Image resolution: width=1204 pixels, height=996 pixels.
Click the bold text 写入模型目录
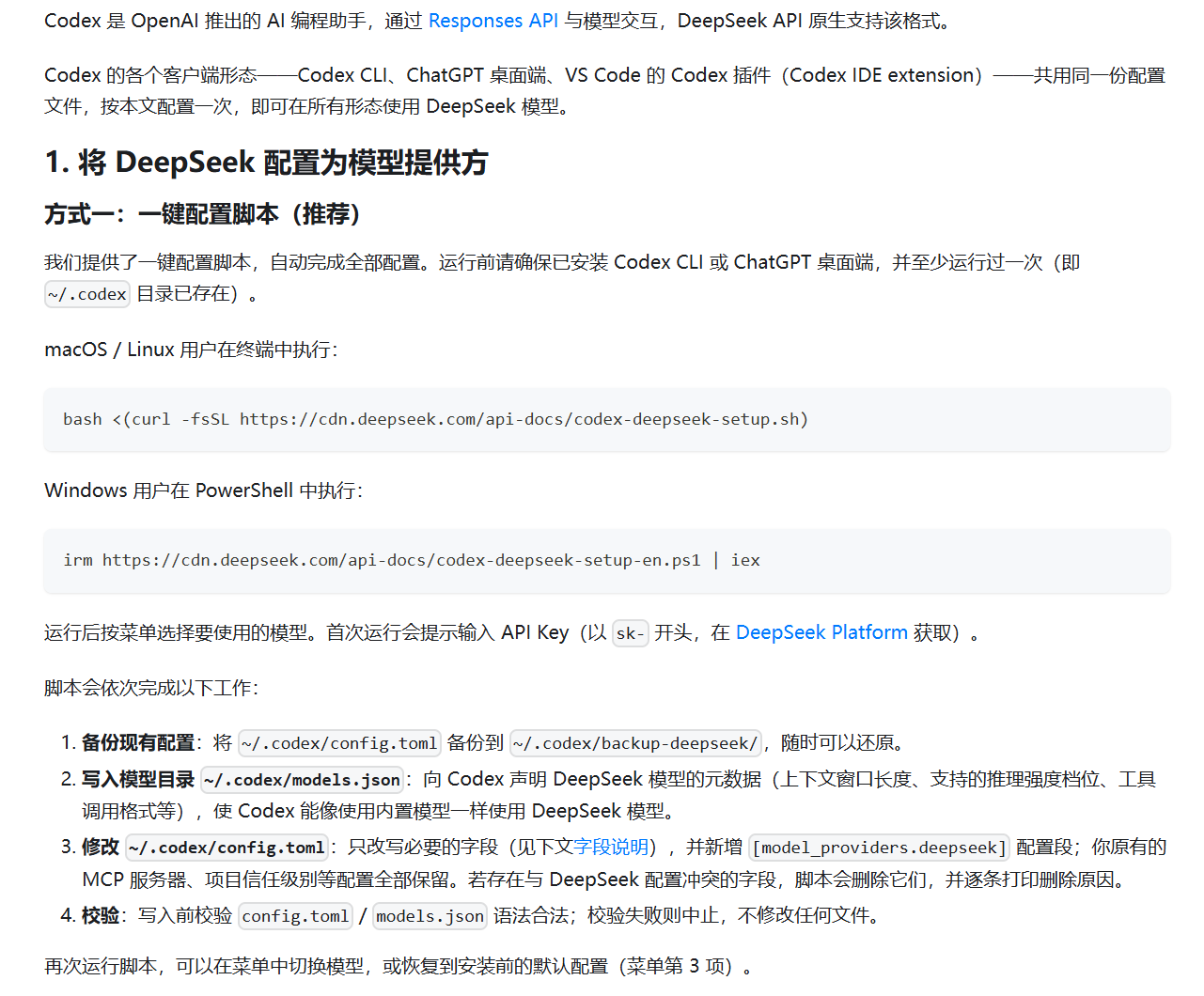click(138, 779)
